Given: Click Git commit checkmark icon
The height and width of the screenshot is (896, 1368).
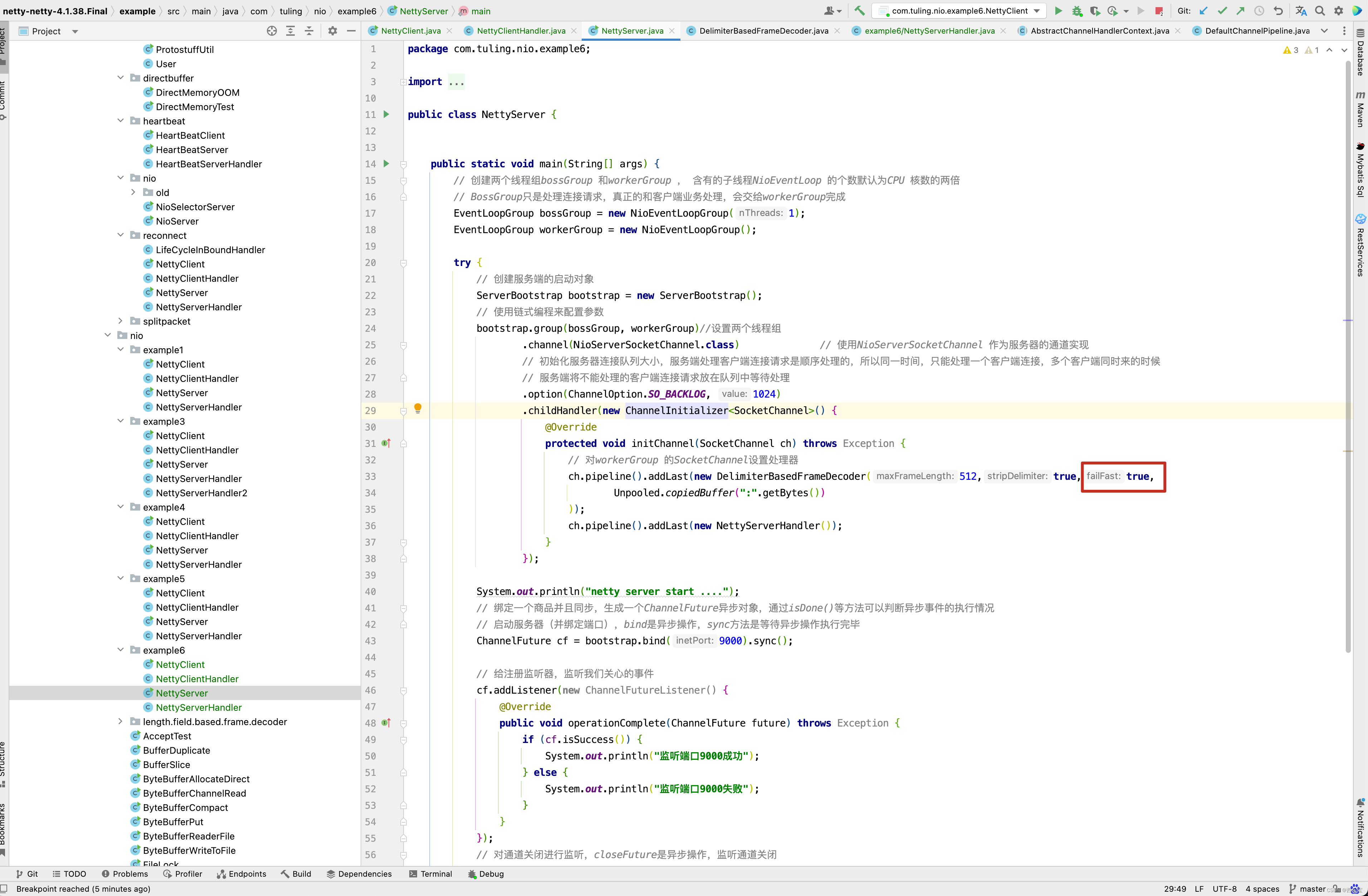Looking at the screenshot, I should coord(1222,10).
